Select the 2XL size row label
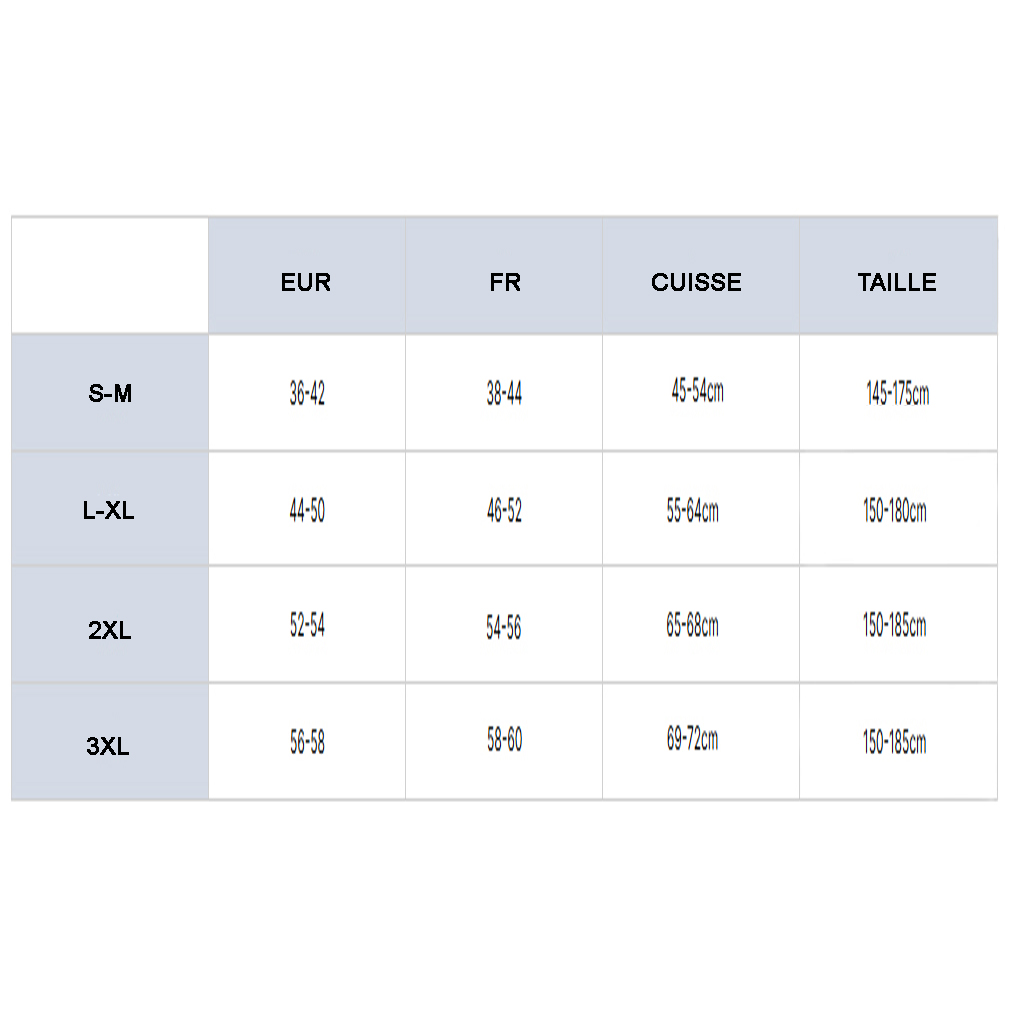 [x=110, y=631]
